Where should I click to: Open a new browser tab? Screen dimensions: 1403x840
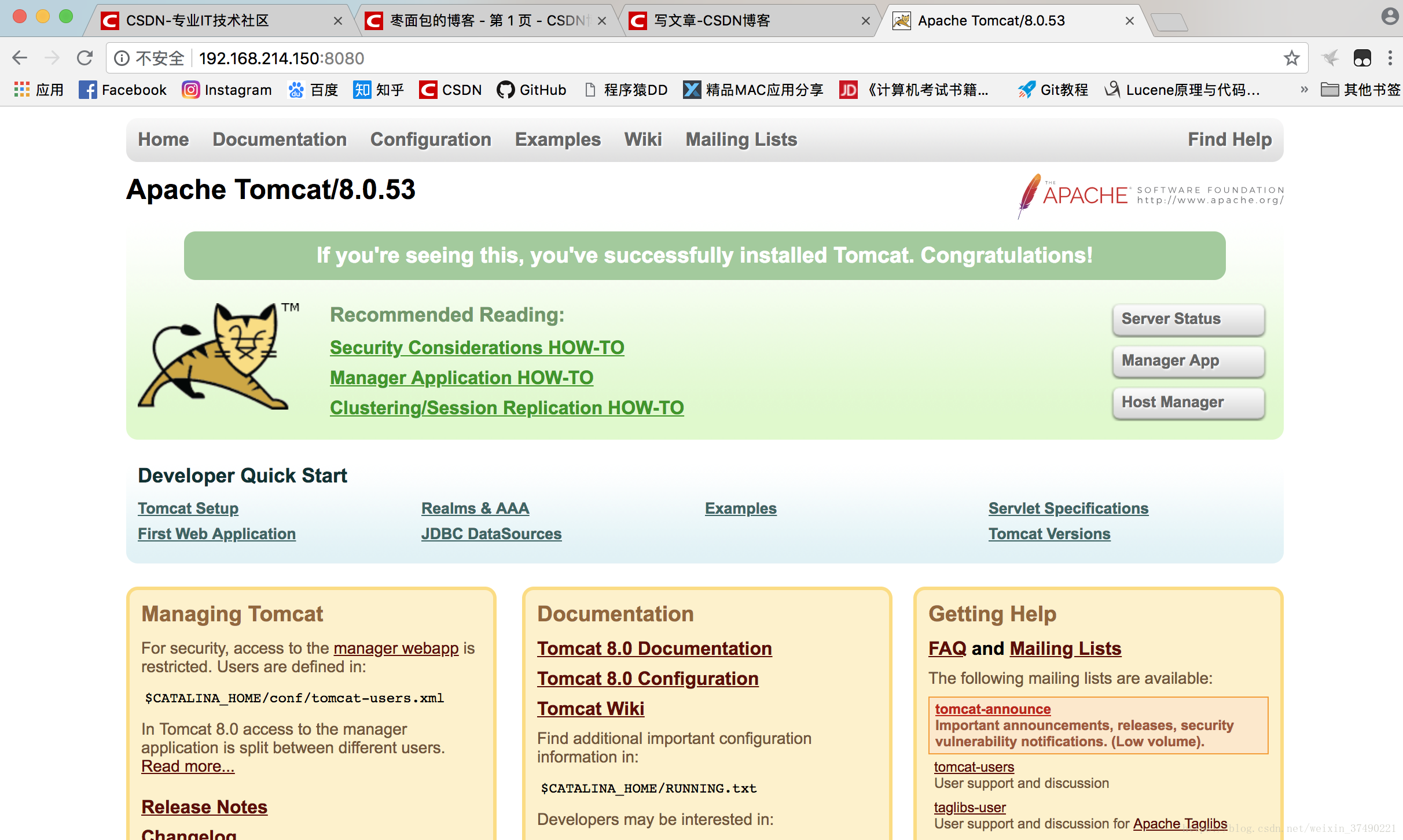click(x=1169, y=22)
